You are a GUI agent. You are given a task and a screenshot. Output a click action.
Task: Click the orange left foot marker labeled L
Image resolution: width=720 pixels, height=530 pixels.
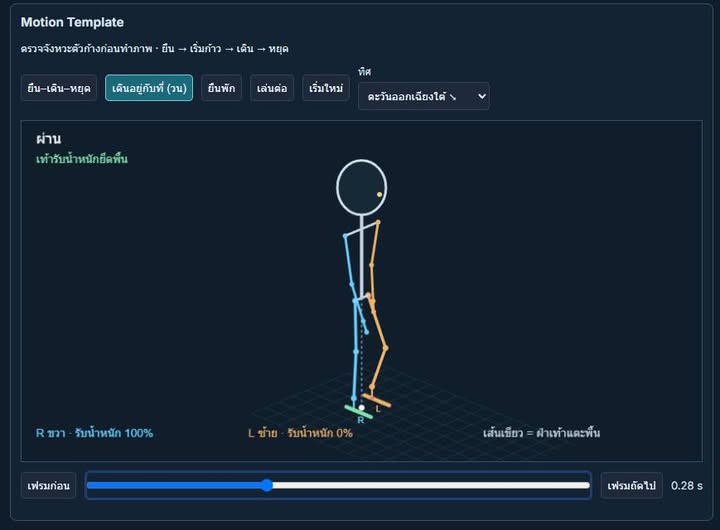click(x=377, y=400)
